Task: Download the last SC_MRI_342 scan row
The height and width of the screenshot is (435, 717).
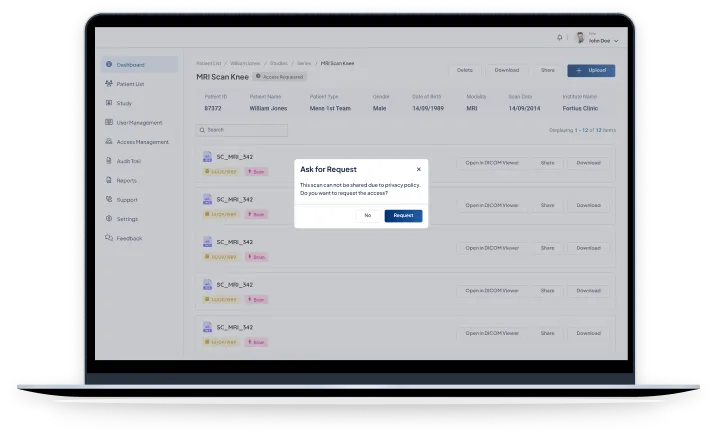Action: pos(589,333)
